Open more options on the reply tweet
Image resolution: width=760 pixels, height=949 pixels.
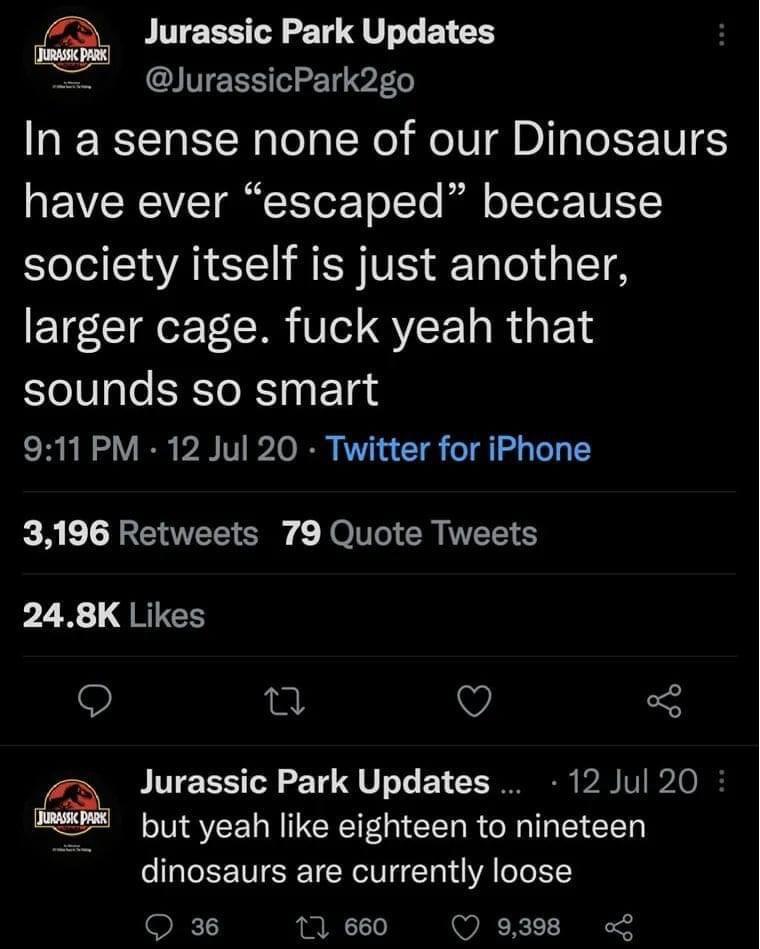pyautogui.click(x=721, y=780)
